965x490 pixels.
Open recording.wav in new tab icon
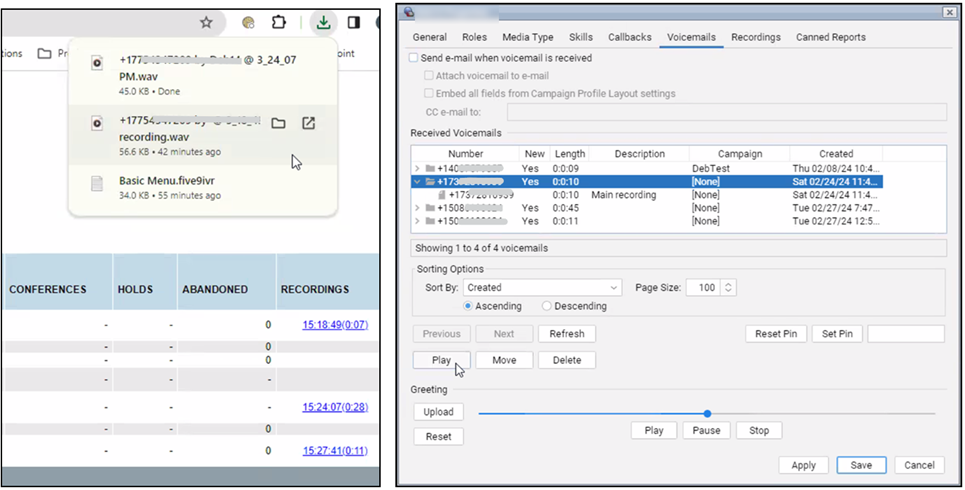(x=308, y=123)
